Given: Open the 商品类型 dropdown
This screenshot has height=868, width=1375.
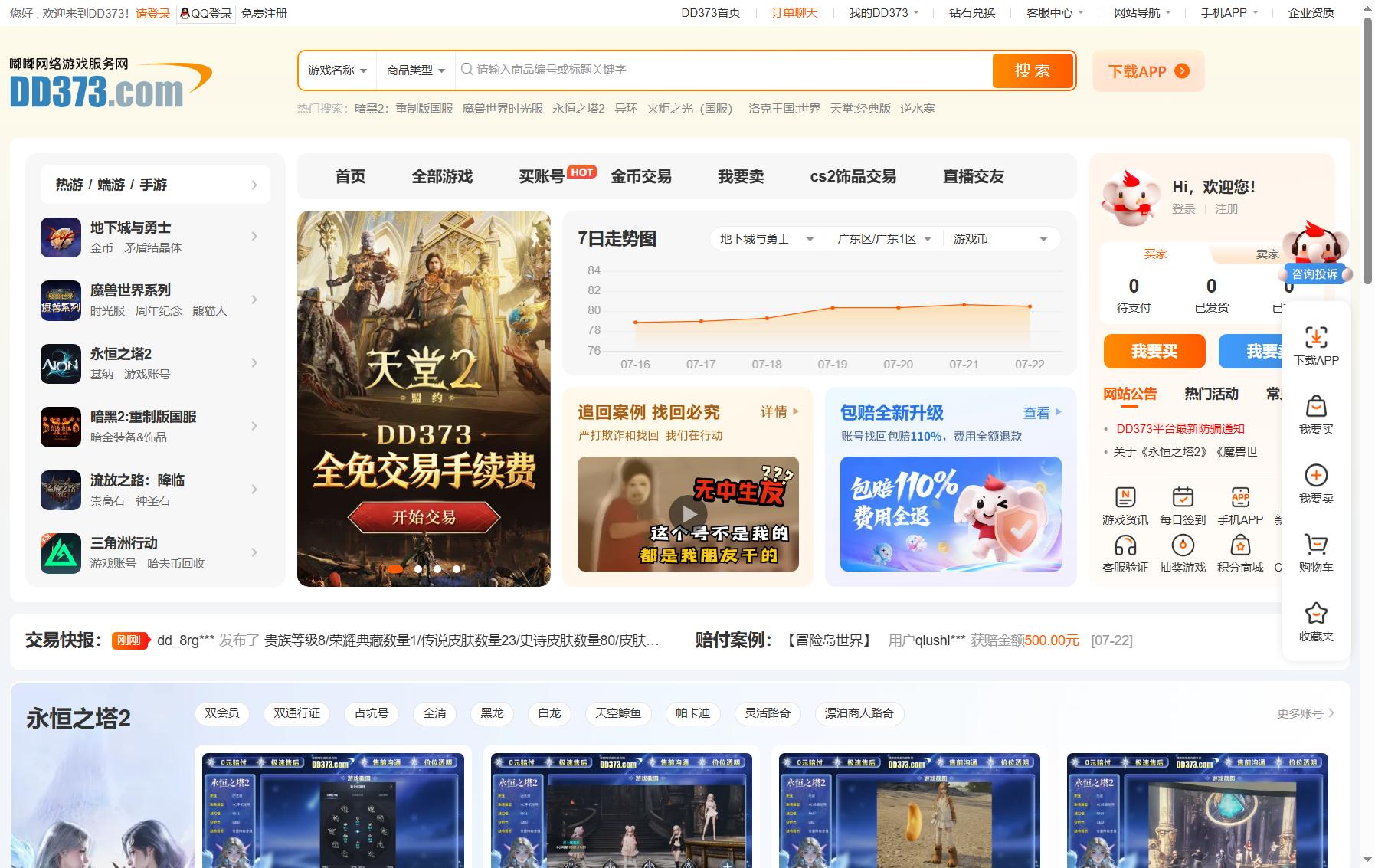Looking at the screenshot, I should point(415,70).
